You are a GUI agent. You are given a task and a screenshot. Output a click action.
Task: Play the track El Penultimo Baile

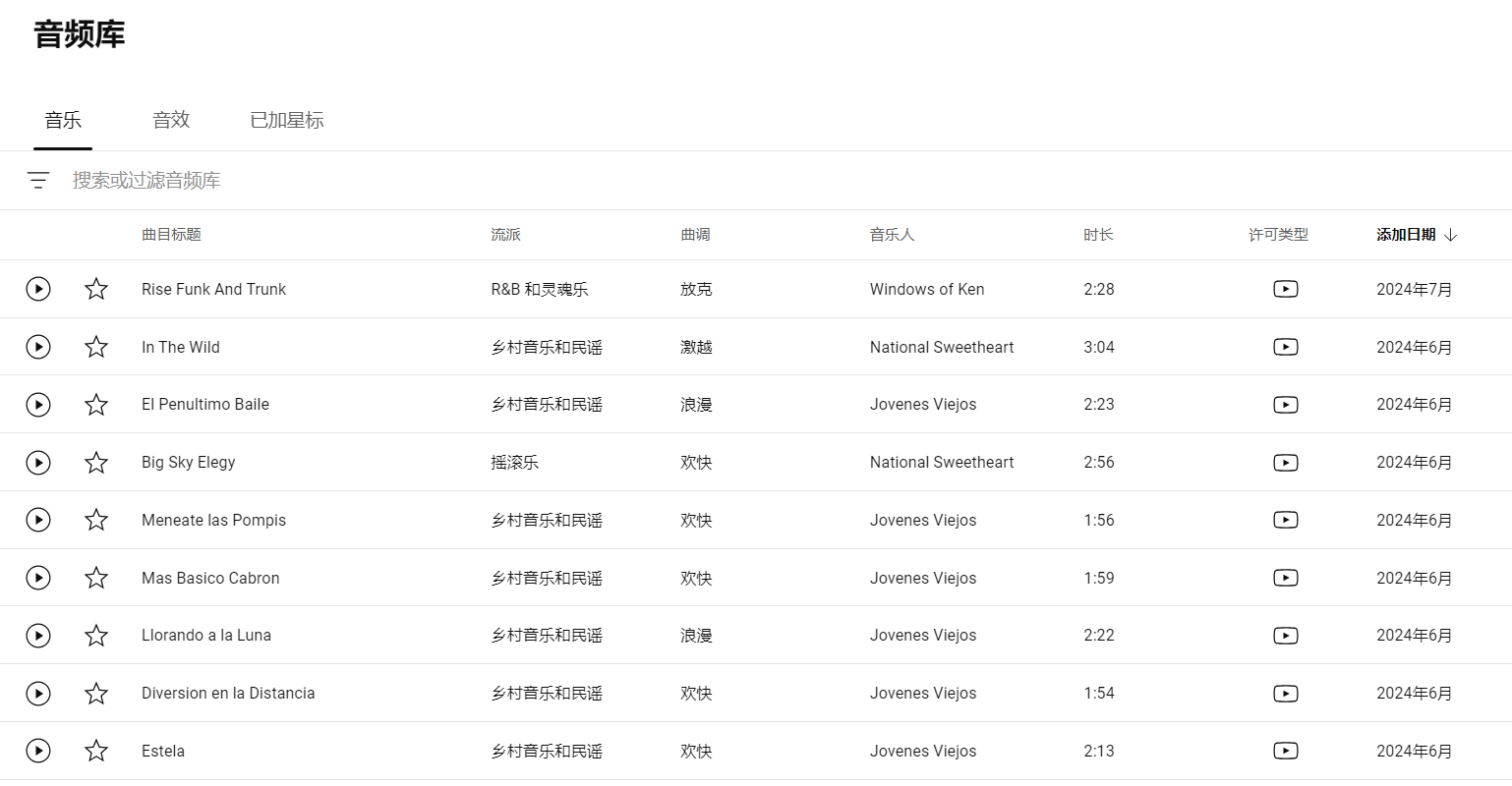(x=38, y=405)
